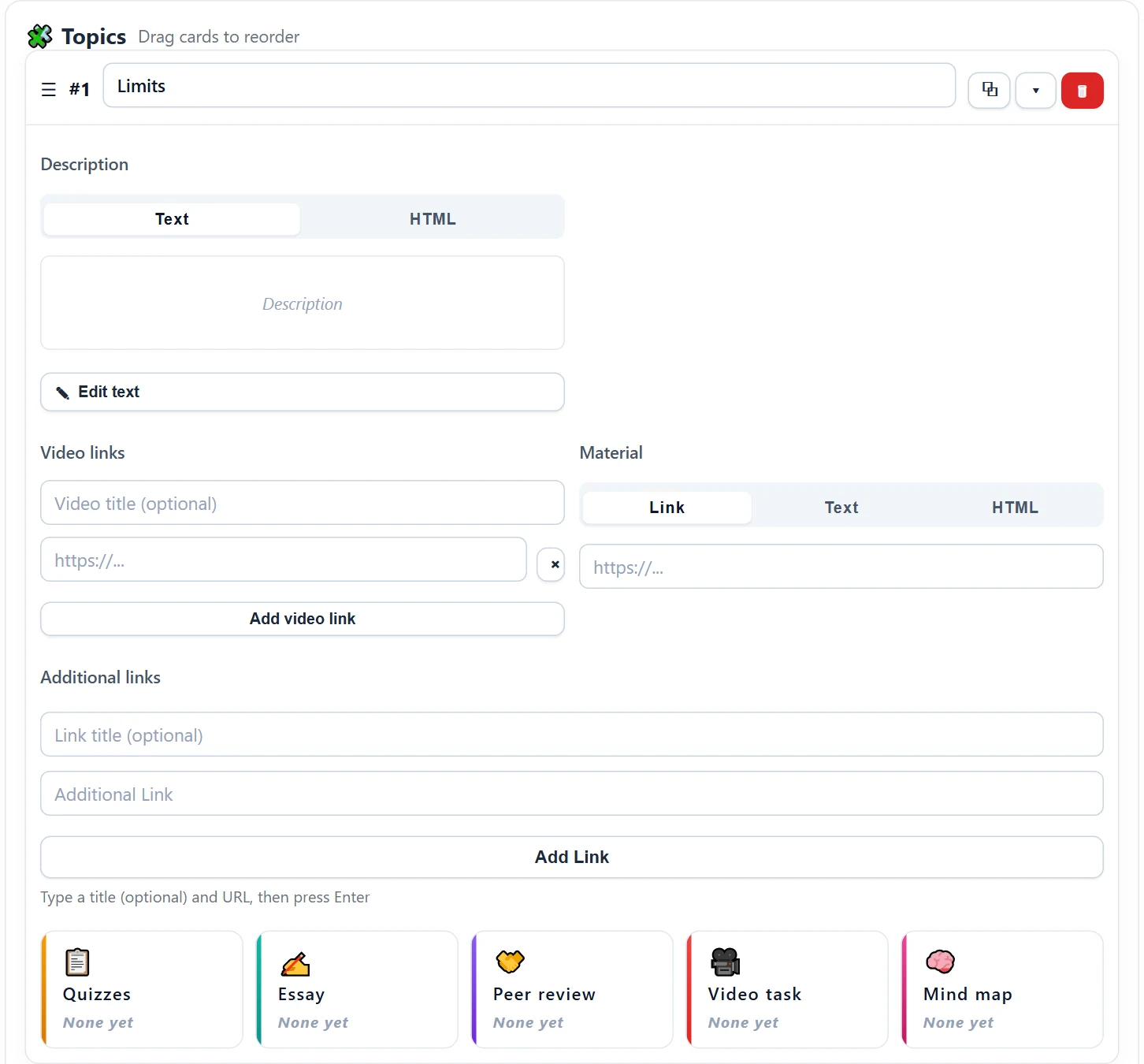The height and width of the screenshot is (1064, 1144).
Task: Click the "#1" topic number label
Action: [x=80, y=90]
